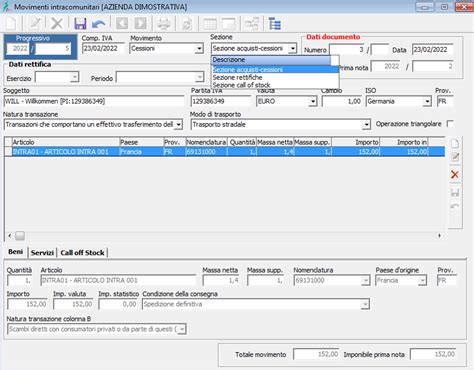Click the side grey floppy save row icon

pos(455,192)
